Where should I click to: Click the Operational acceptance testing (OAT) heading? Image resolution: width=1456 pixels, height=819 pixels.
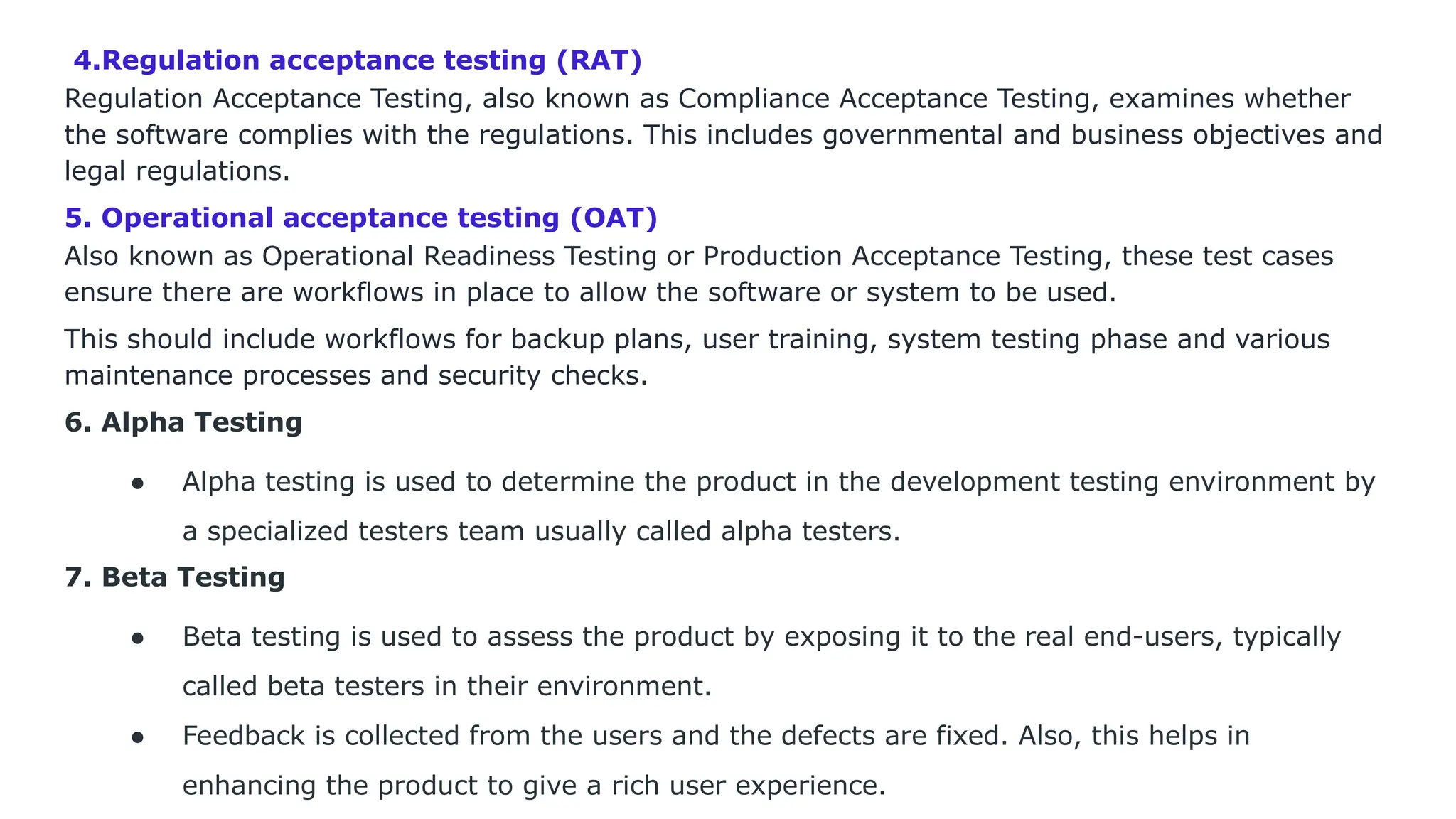[x=361, y=218]
